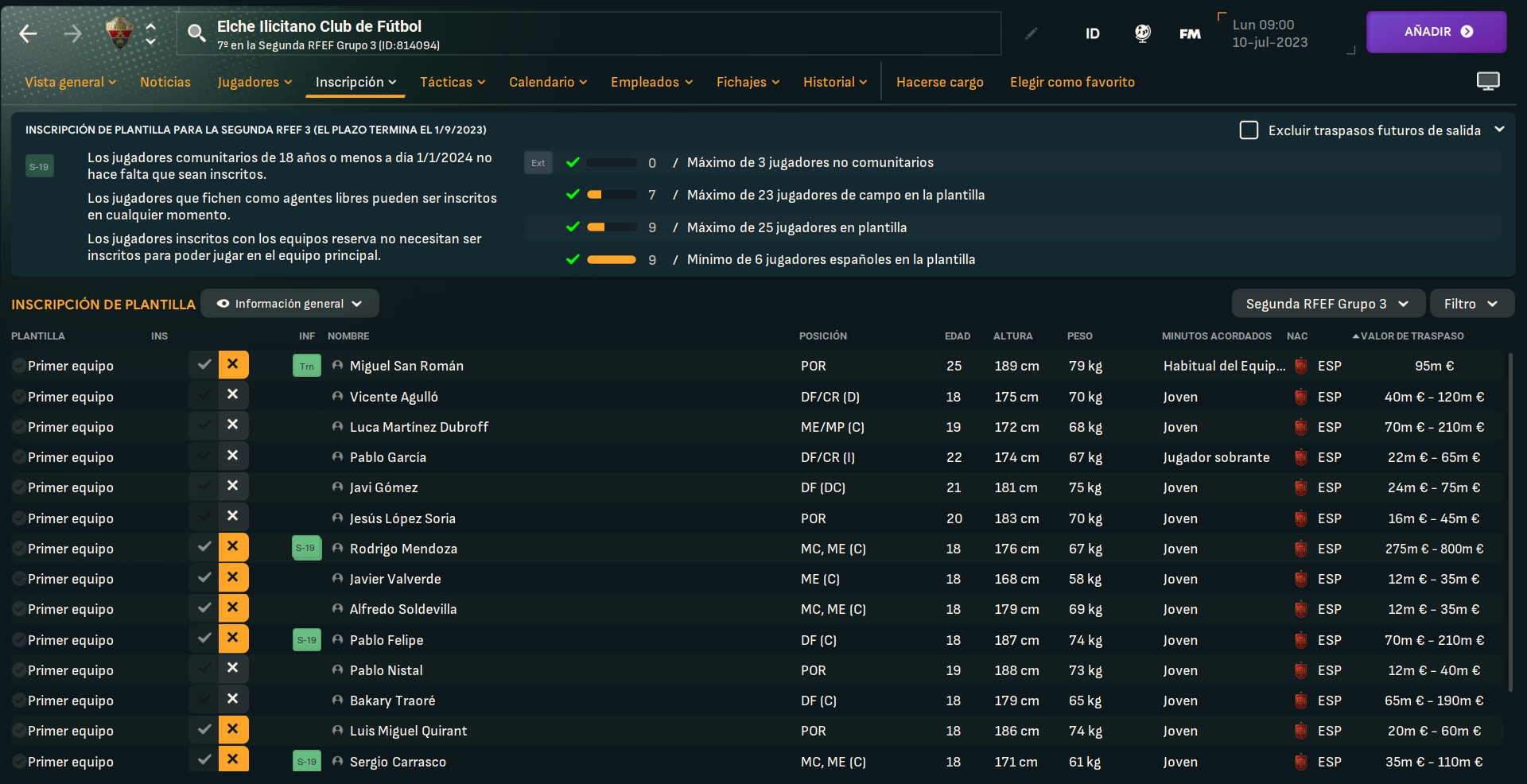This screenshot has width=1527, height=784.
Task: Collapse the rules panel with chevron
Action: [x=1499, y=129]
